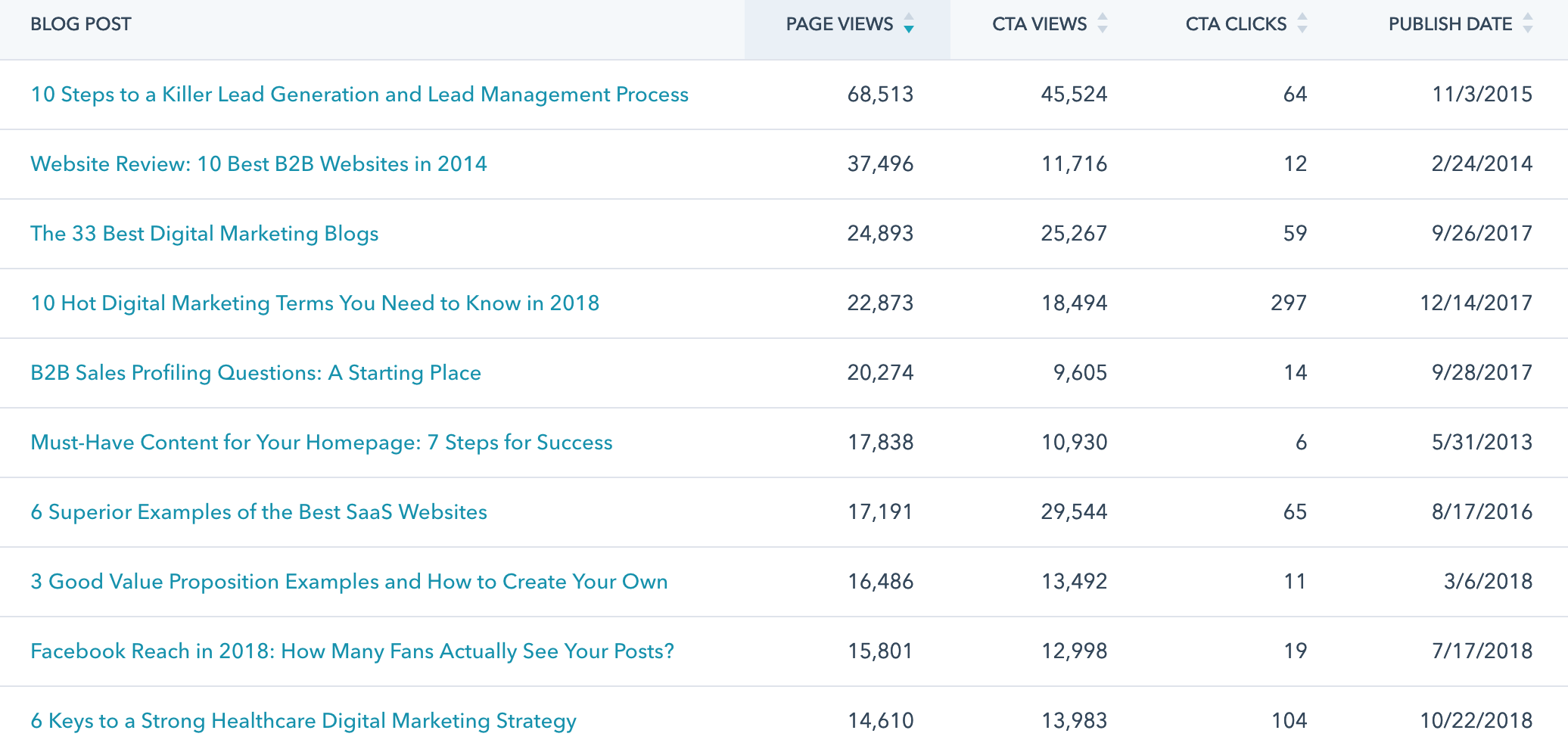1568x752 pixels.
Task: Open the 10 Steps Killer Lead Generation post
Action: tap(359, 95)
